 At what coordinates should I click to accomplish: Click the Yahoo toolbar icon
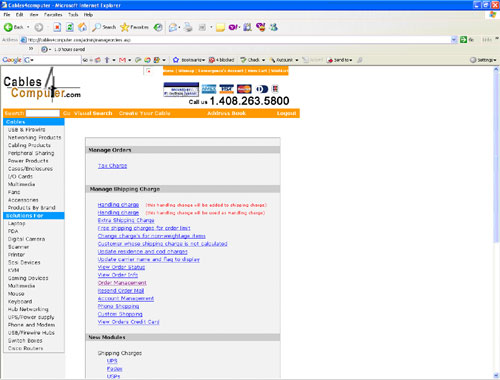(233, 27)
